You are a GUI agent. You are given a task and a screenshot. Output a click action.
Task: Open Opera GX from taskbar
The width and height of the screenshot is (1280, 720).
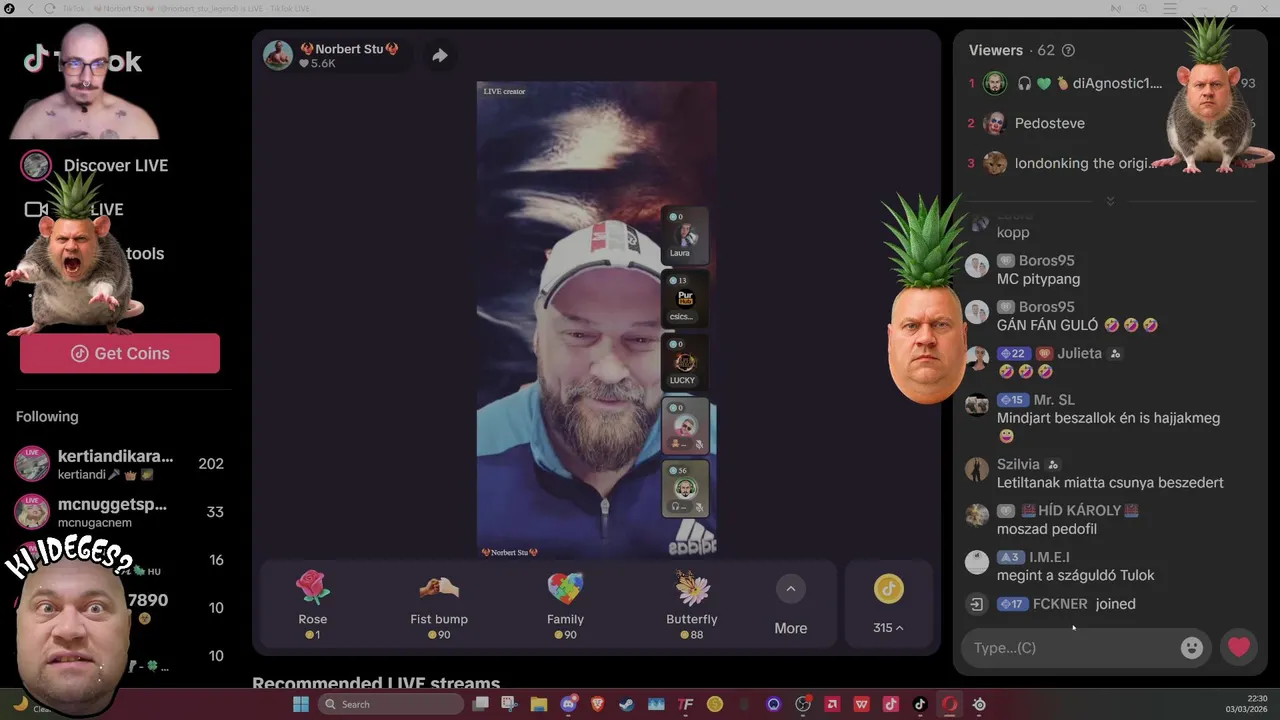(x=949, y=704)
